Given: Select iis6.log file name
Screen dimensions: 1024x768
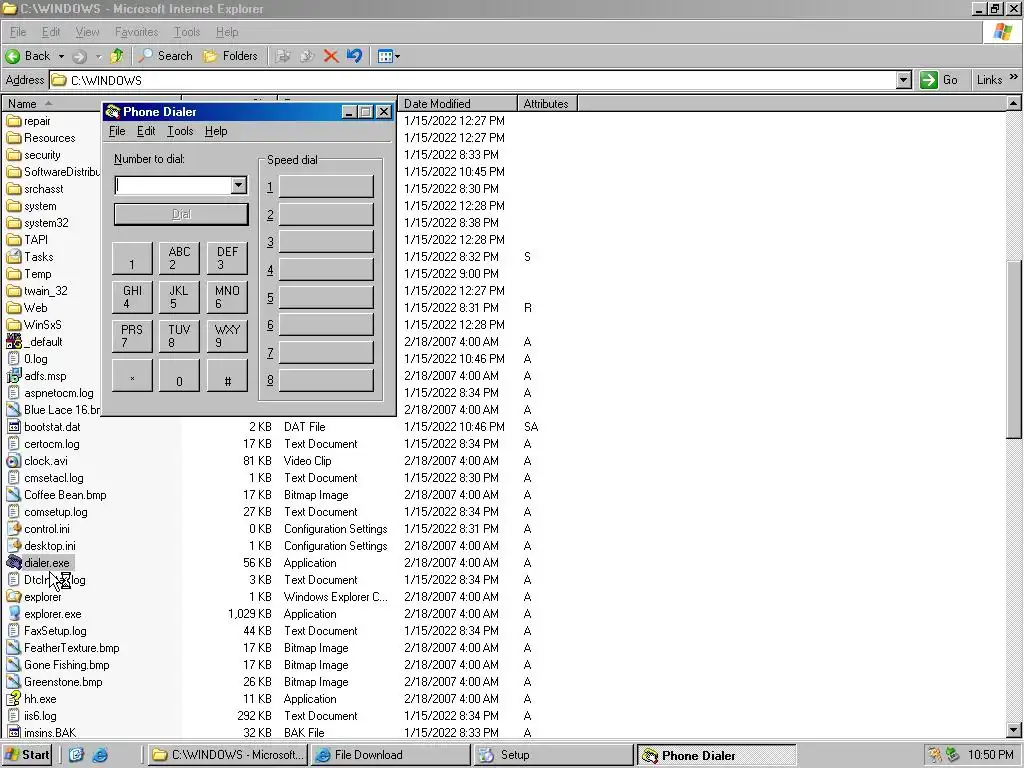Looking at the screenshot, I should [40, 715].
